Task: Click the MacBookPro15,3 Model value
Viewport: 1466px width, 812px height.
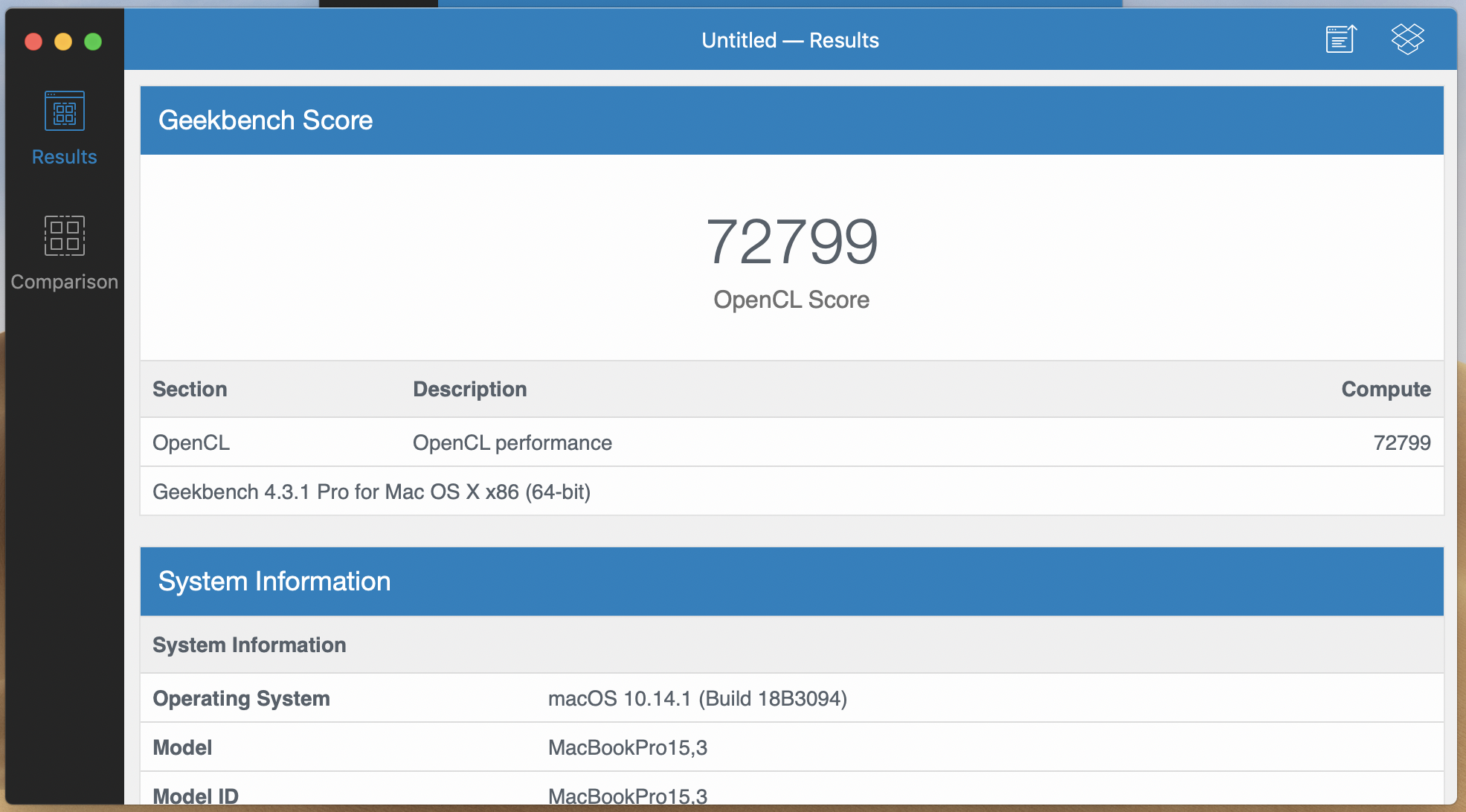Action: pyautogui.click(x=628, y=748)
